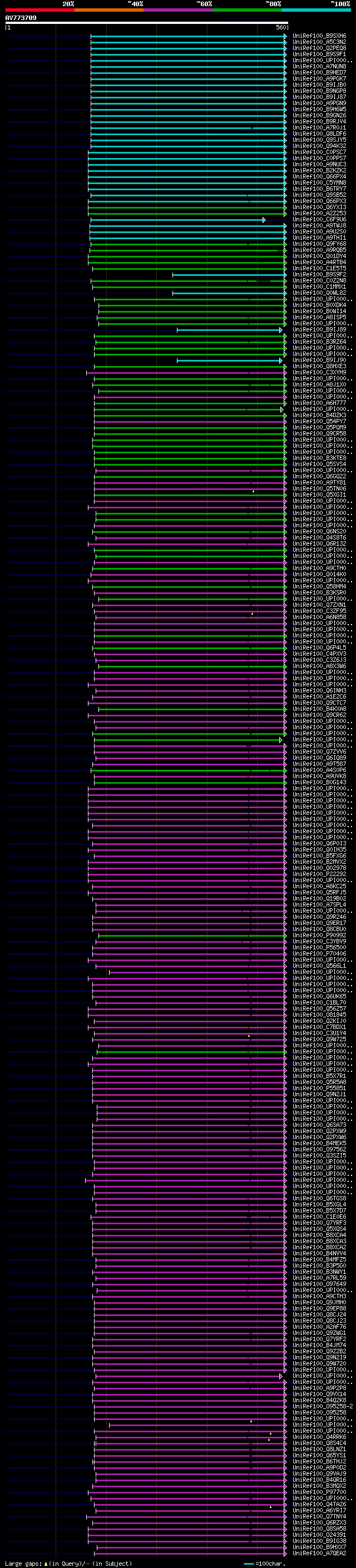Click the white query sequence bar
This screenshot has width=356, height=1568.
146,22
